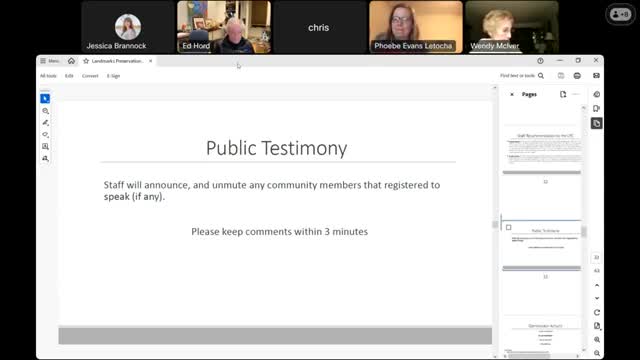The image size is (640, 360).
Task: Pick the zoom magnifier tool in left toolbar
Action: click(x=45, y=111)
